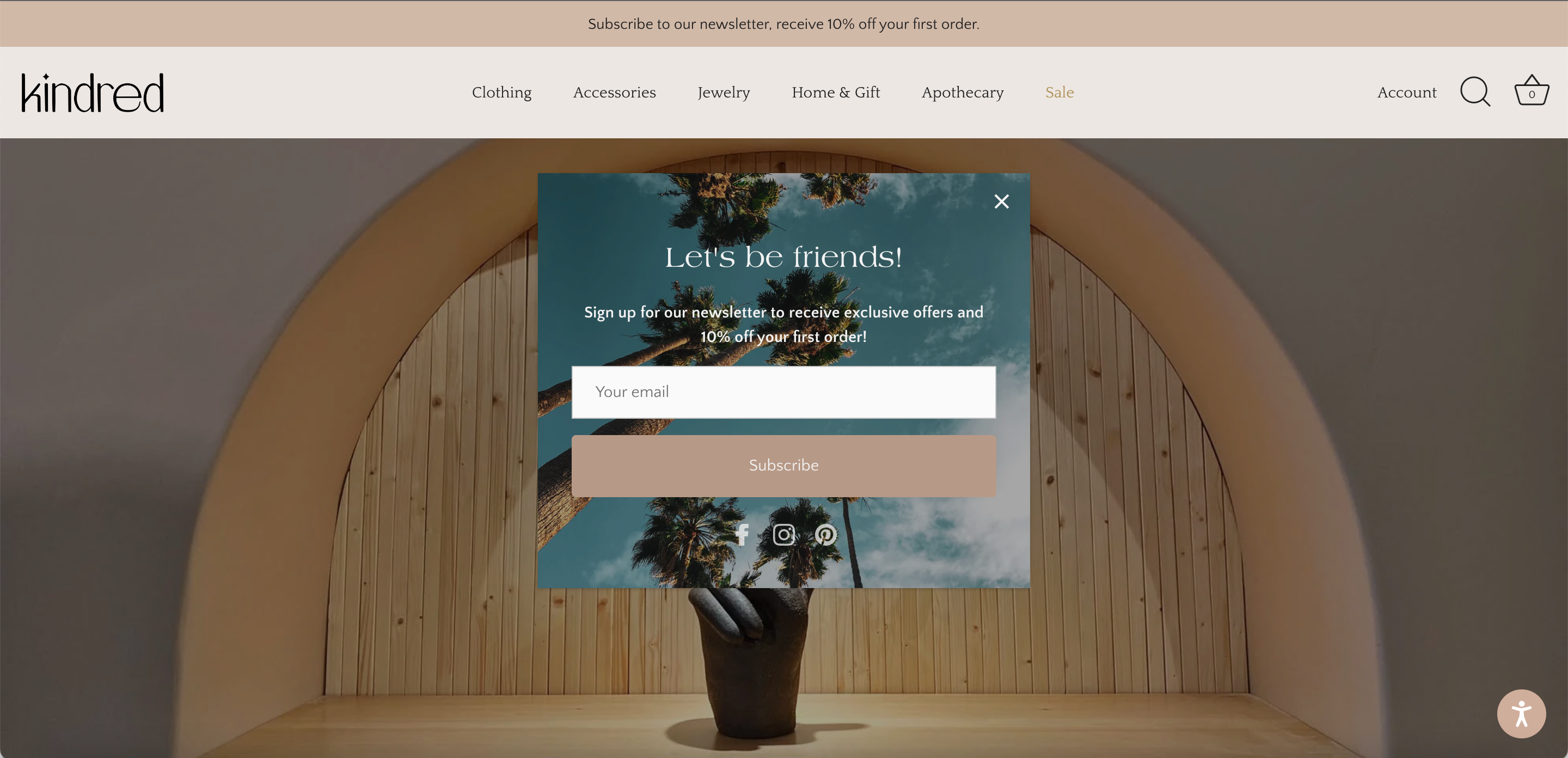Click the "Let's be friends!" heading

click(783, 258)
